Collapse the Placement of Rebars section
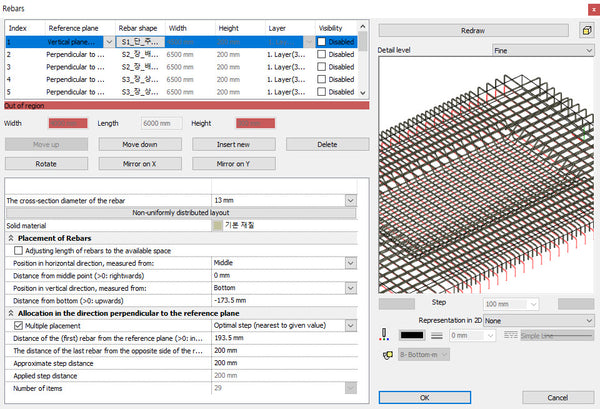This screenshot has height=409, width=600. coord(11,238)
